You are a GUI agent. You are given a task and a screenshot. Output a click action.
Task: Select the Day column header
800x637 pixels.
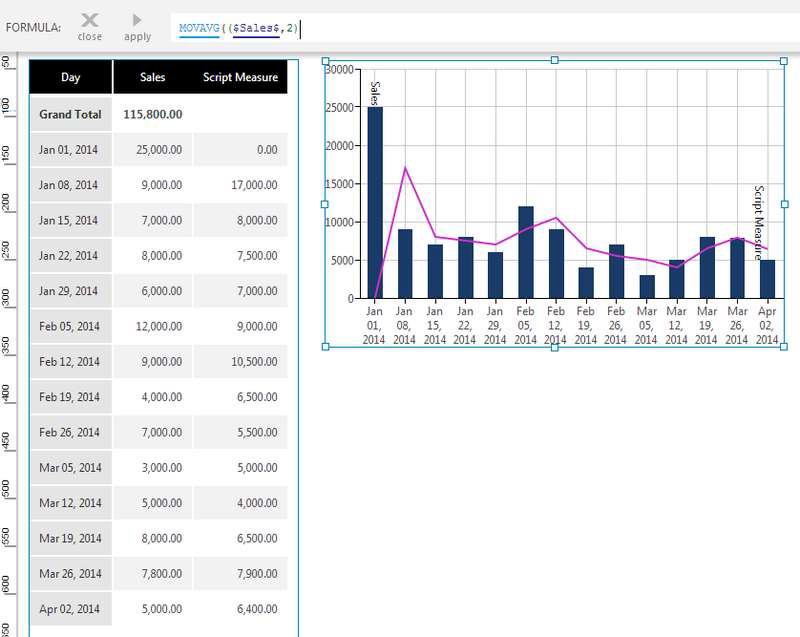click(70, 77)
